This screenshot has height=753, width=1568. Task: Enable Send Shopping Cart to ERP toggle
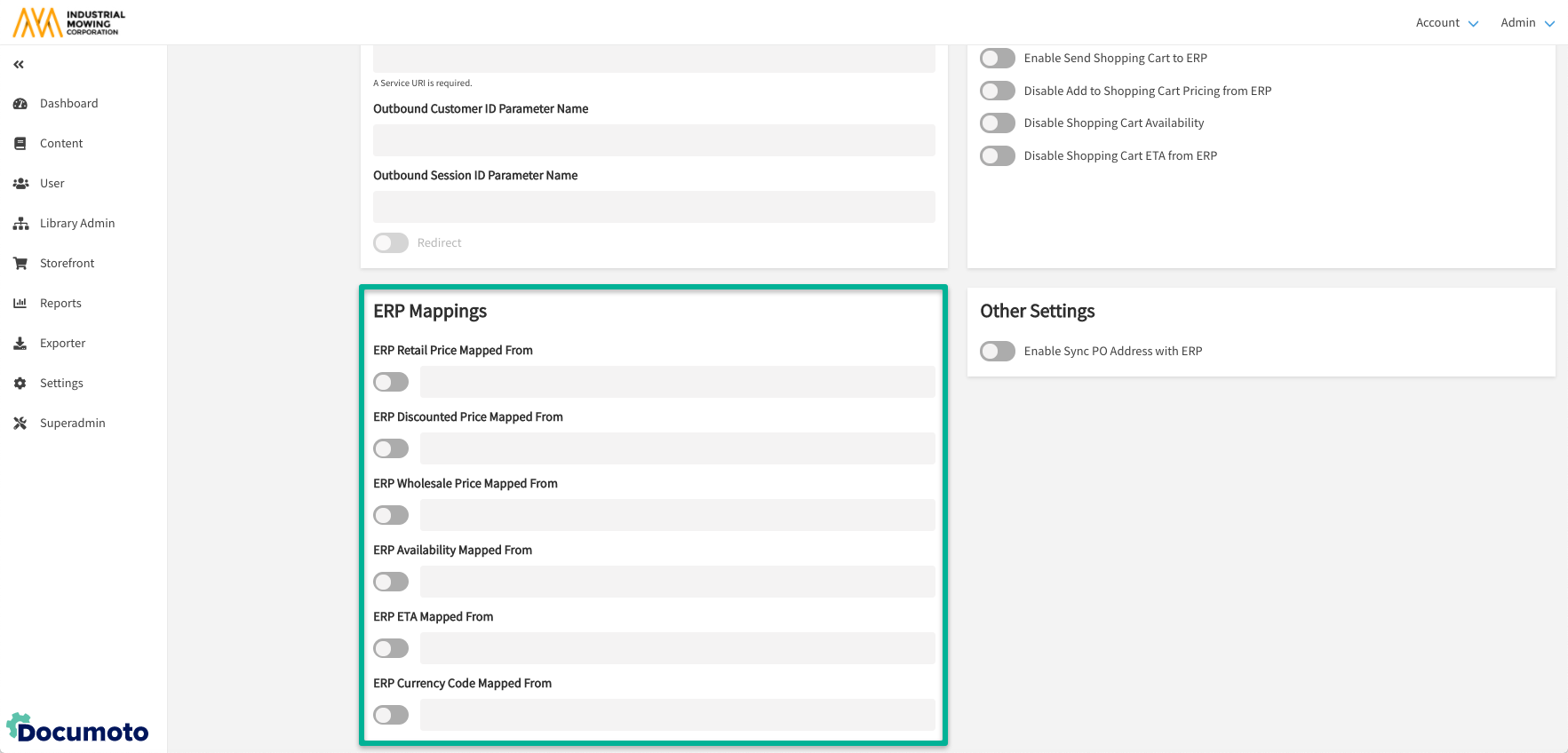(998, 59)
